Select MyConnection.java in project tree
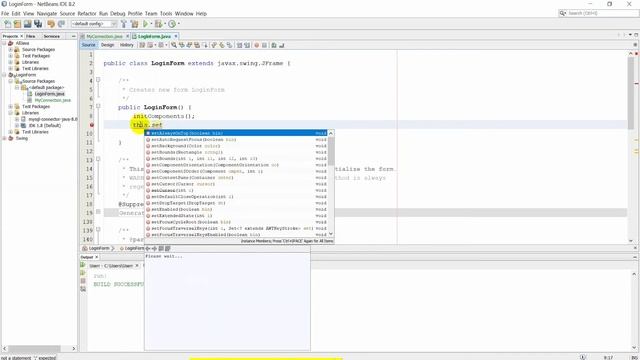The height and width of the screenshot is (360, 640). coord(53,100)
